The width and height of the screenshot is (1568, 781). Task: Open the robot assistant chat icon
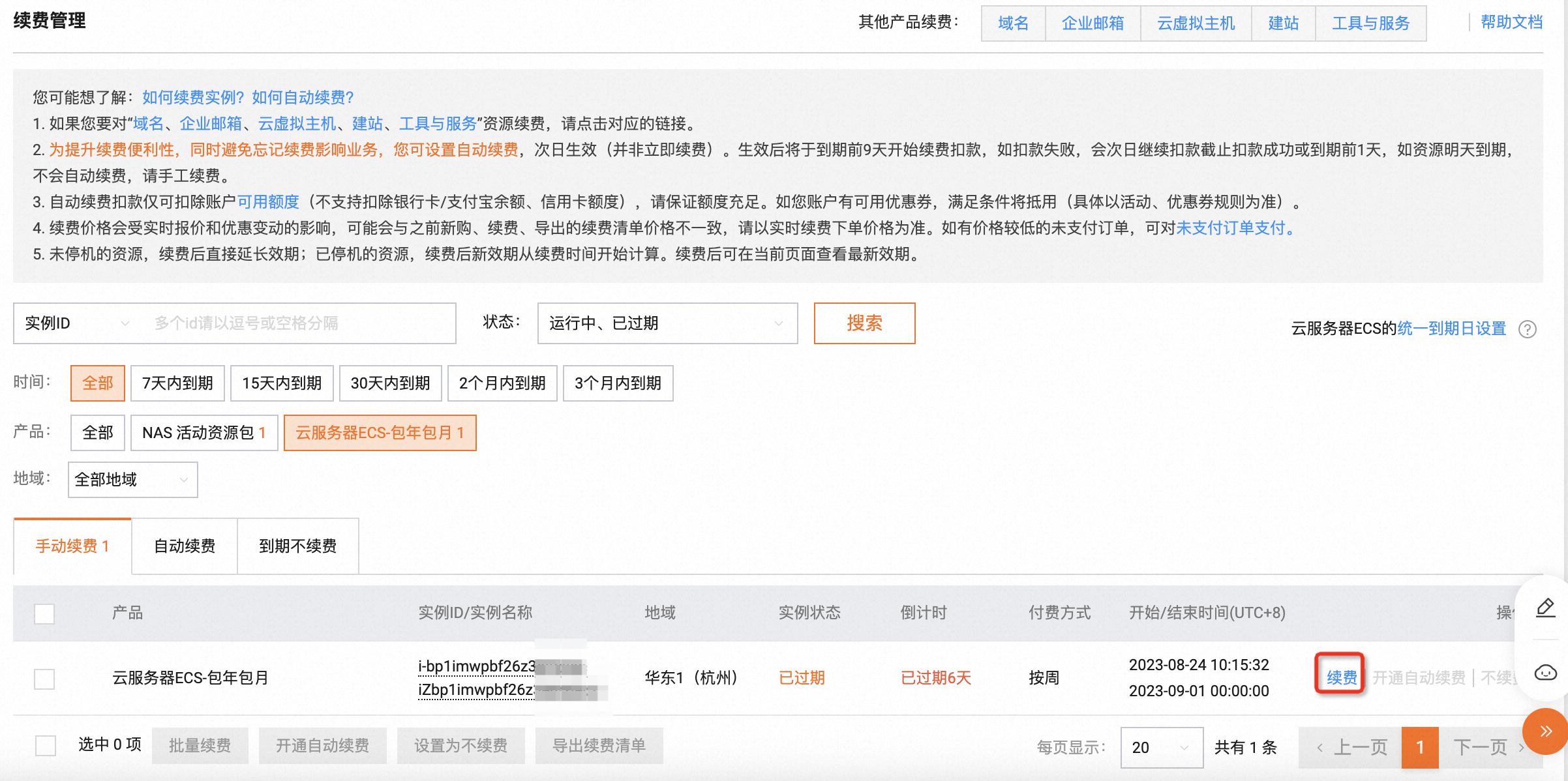1545,673
